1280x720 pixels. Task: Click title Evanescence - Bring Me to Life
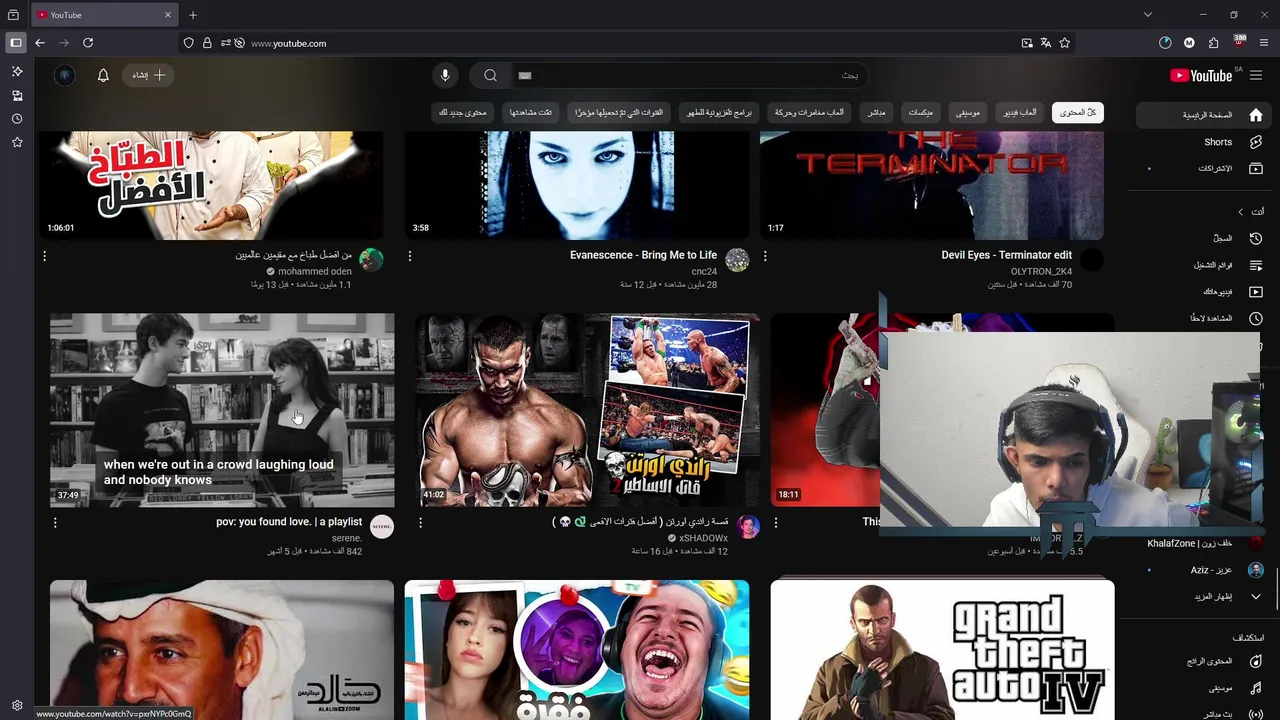pos(643,255)
